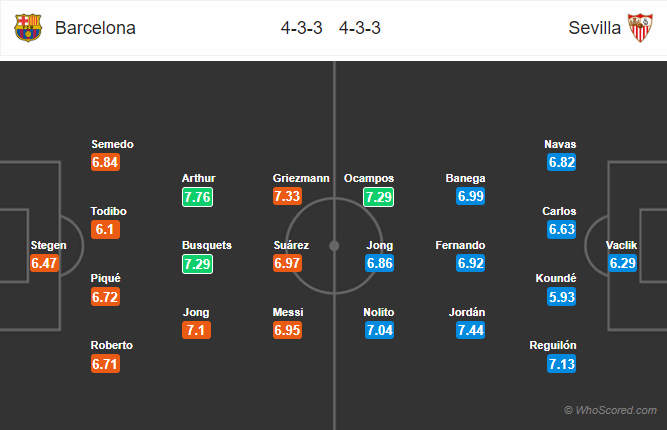This screenshot has height=430, width=667.
Task: Click the Barcelona club crest icon
Action: click(x=28, y=28)
